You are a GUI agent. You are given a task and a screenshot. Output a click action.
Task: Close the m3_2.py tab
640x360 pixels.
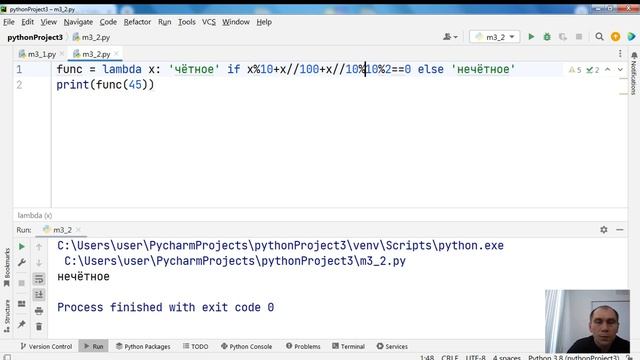coord(116,53)
